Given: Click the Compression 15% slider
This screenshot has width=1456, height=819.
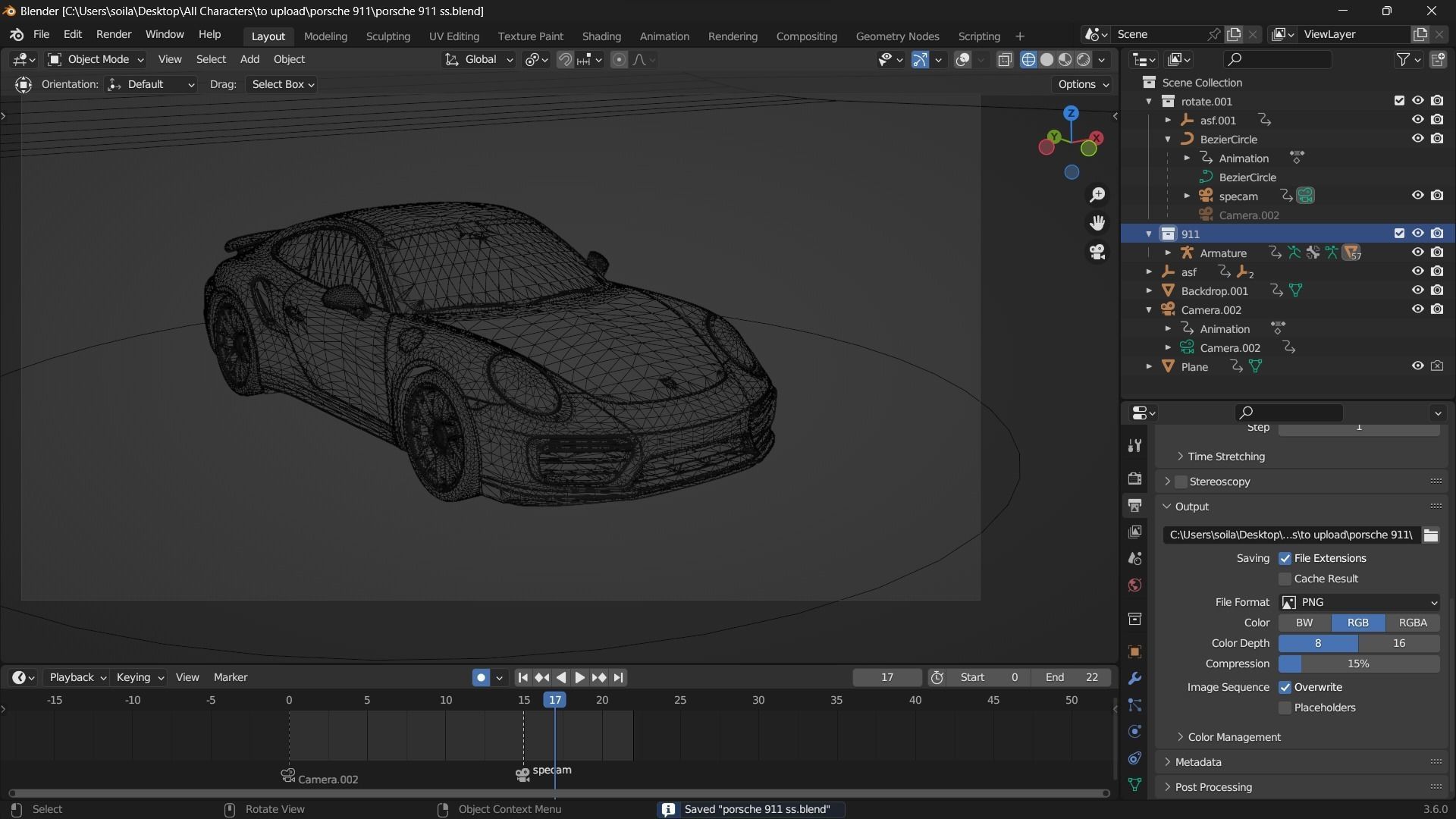Looking at the screenshot, I should tap(1359, 664).
